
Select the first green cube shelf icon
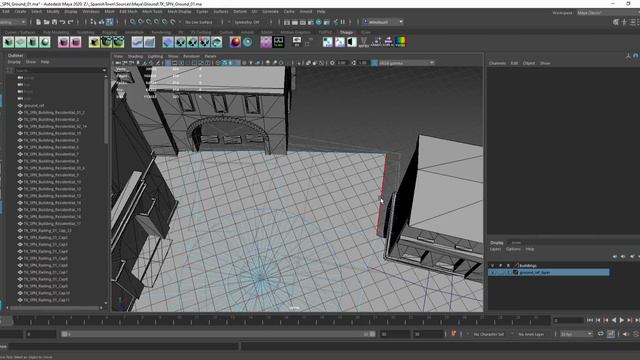point(9,42)
